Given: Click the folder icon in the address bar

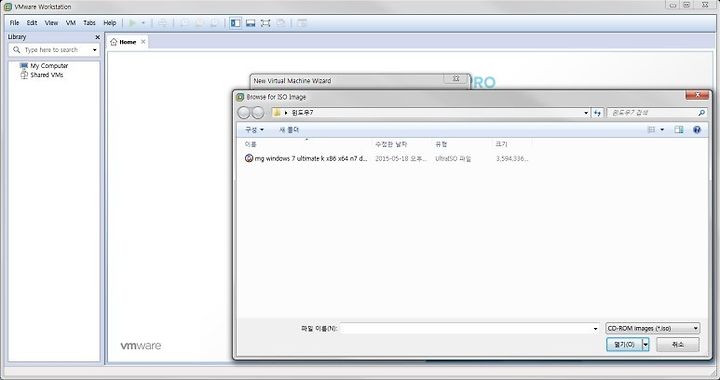Looking at the screenshot, I should 276,112.
